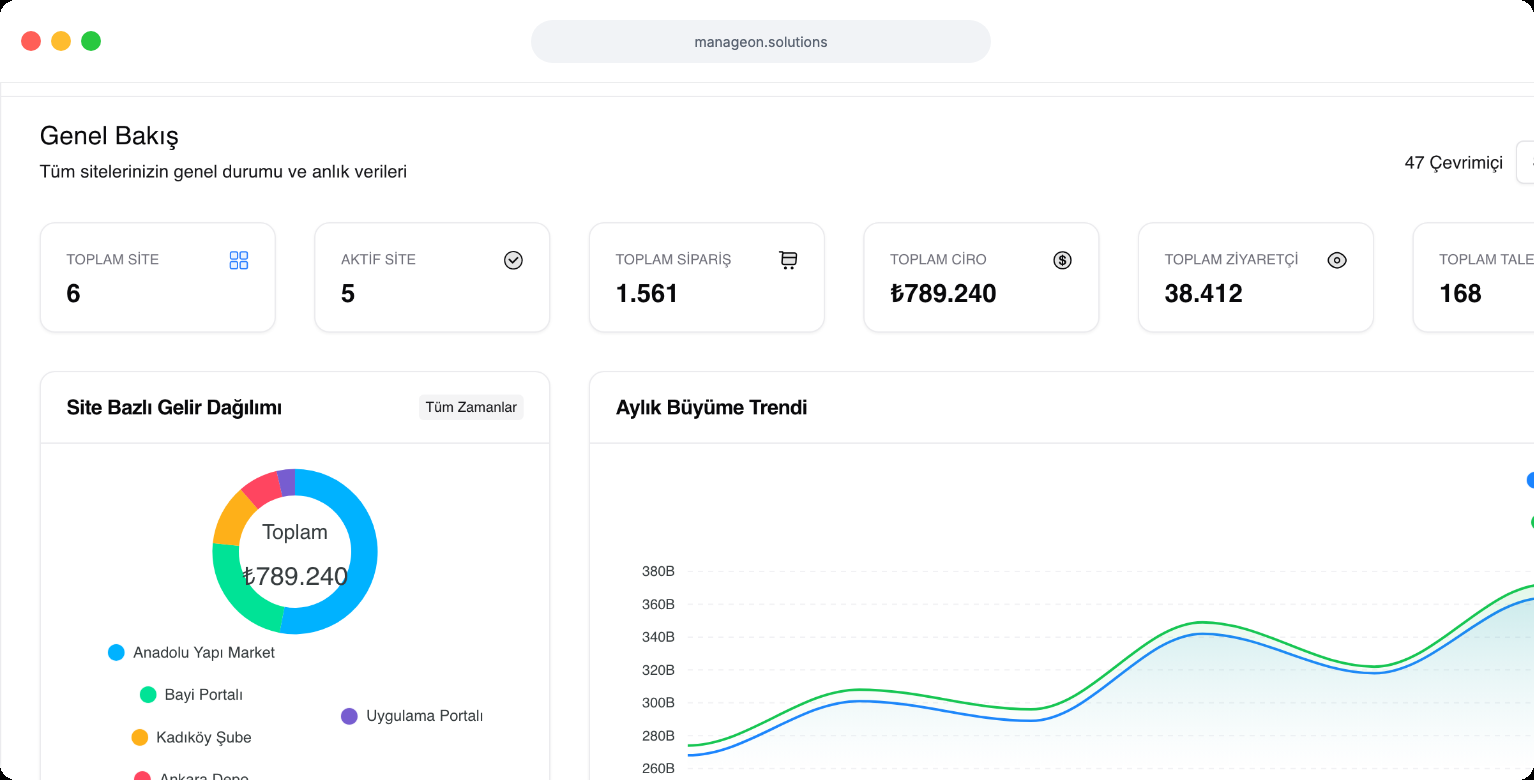Click the dollar coin icon in Toplam Ciro card

(1062, 261)
